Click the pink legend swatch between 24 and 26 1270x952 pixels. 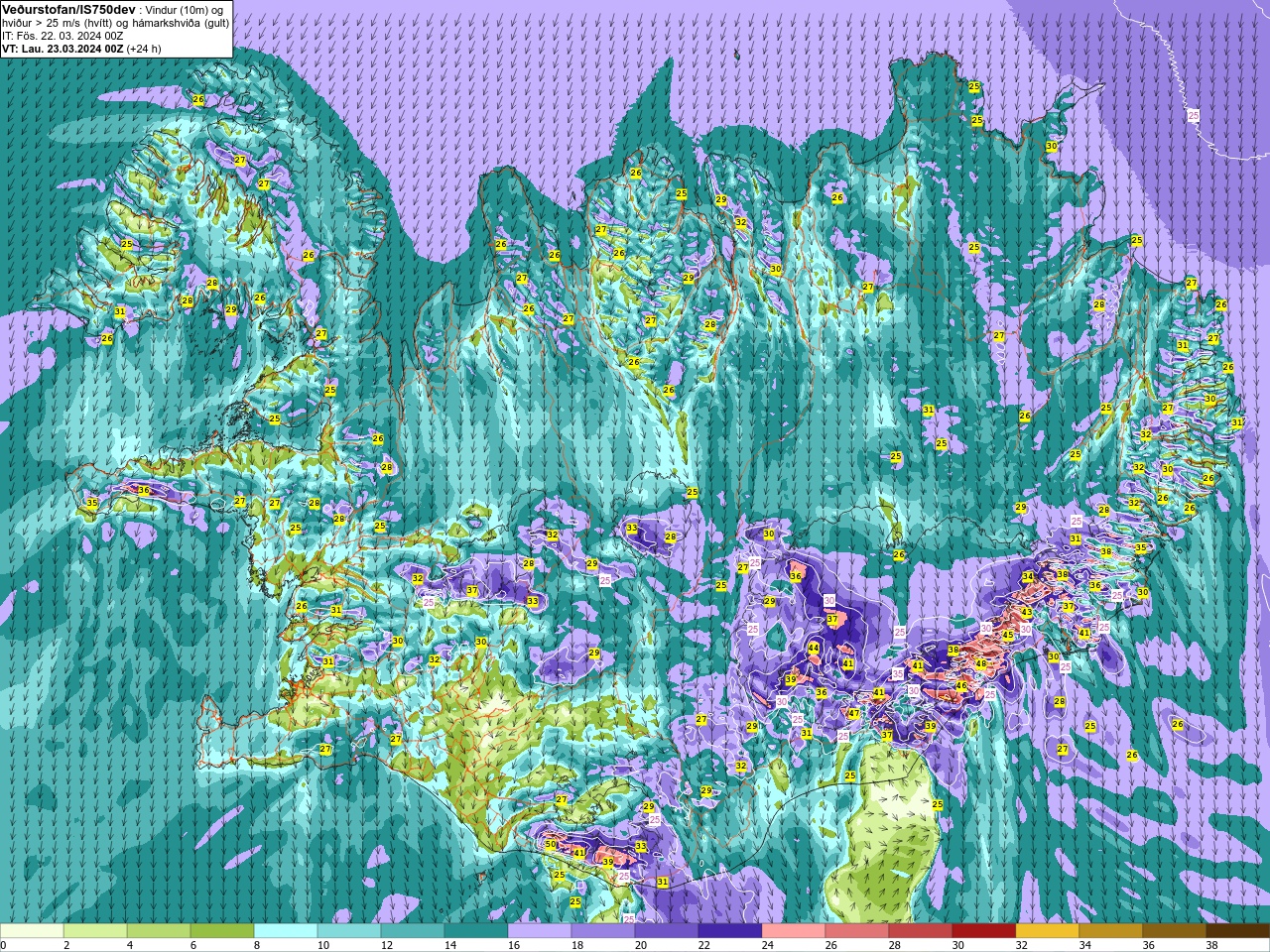click(x=794, y=931)
